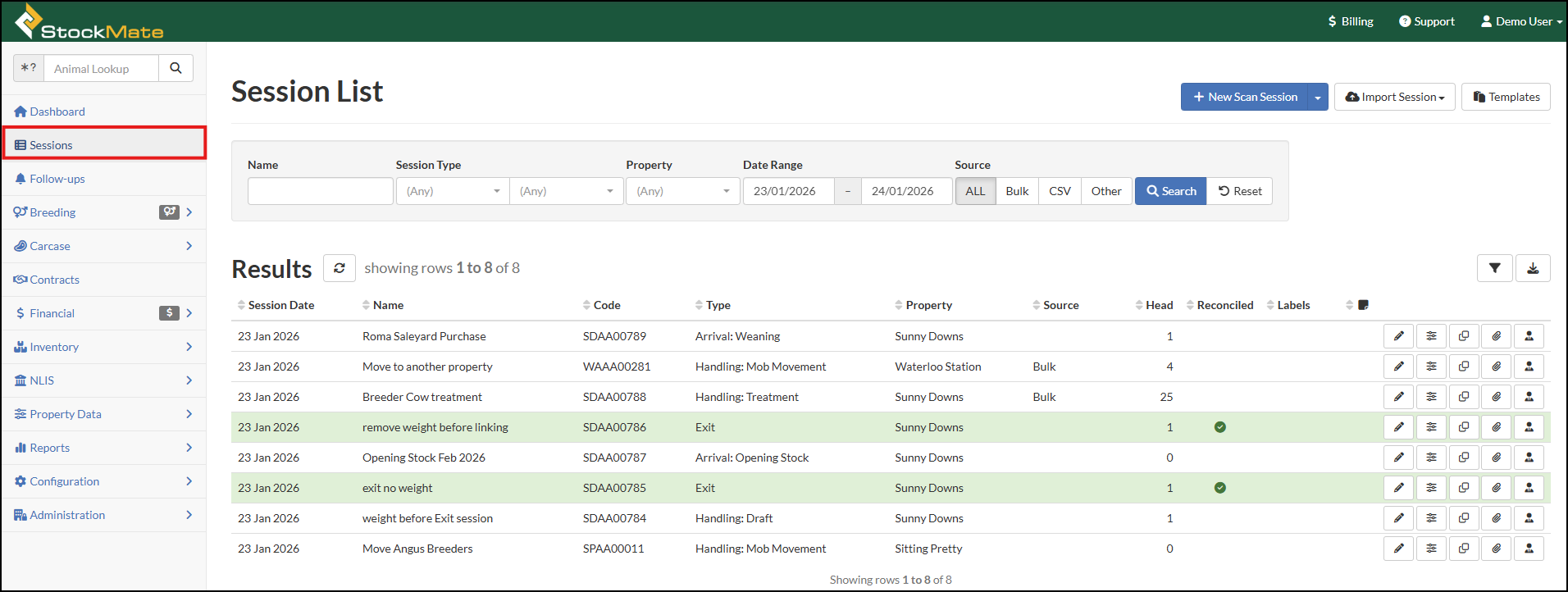The image size is (1568, 592).
Task: Open the Import Session dropdown
Action: (x=1394, y=97)
